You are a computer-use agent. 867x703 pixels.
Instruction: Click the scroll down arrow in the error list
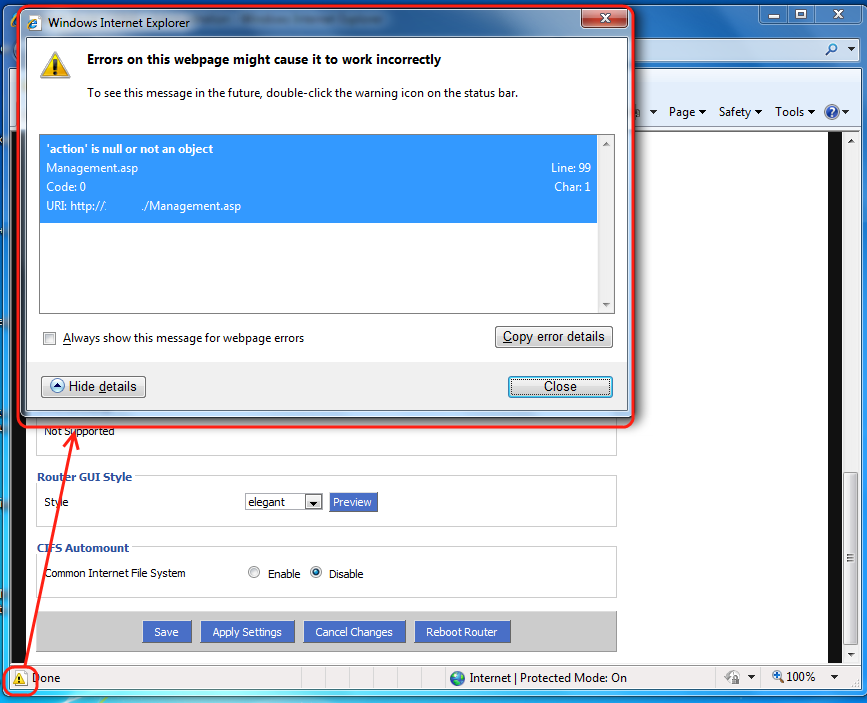606,305
